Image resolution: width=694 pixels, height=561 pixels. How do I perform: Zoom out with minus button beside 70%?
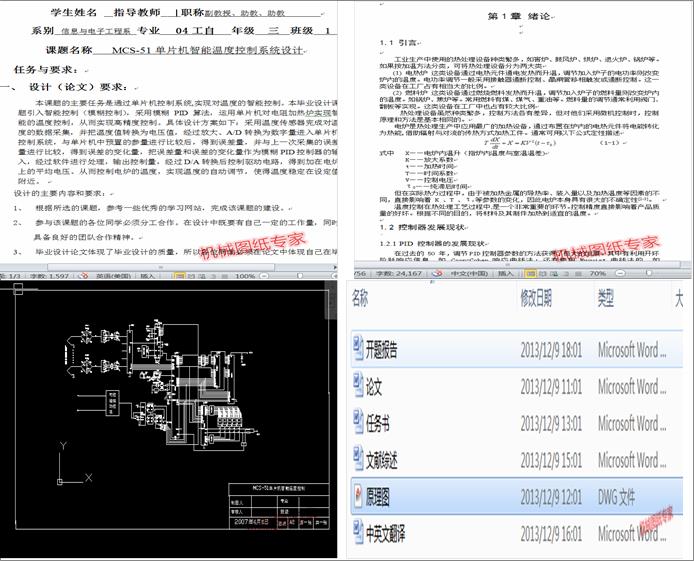620,273
